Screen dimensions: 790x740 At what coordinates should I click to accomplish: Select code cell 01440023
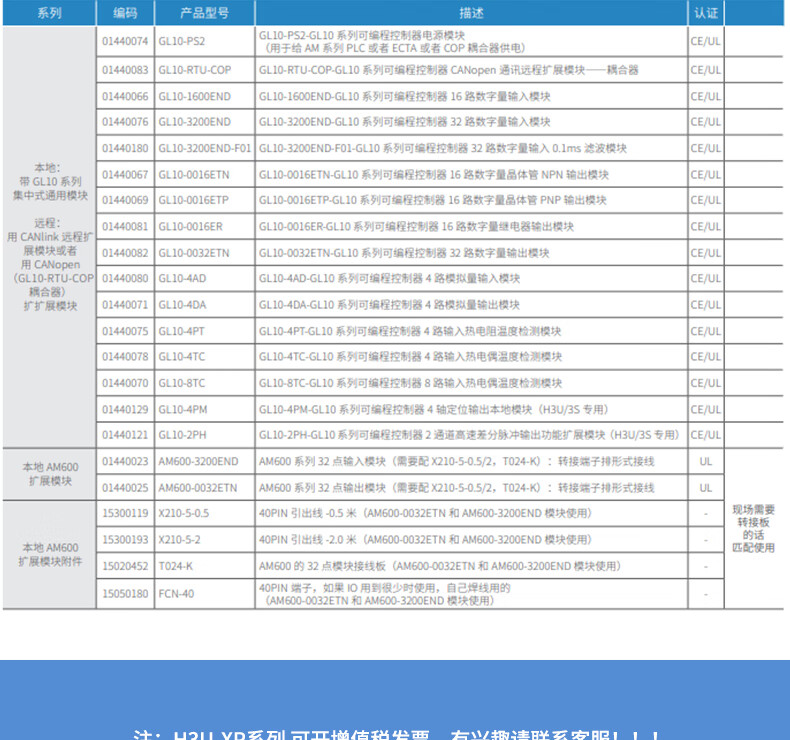125,461
